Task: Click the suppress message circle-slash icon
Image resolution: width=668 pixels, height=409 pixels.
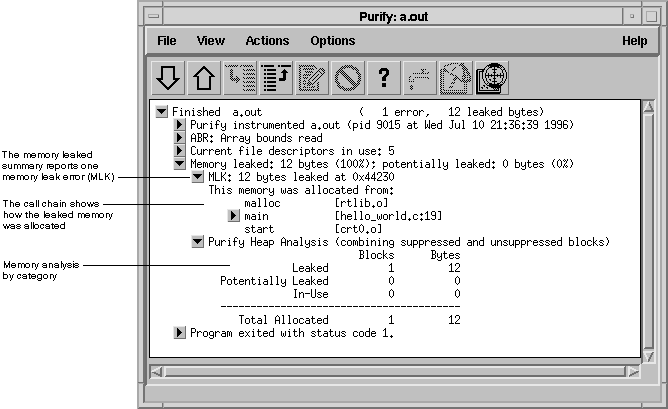Action: click(x=348, y=78)
